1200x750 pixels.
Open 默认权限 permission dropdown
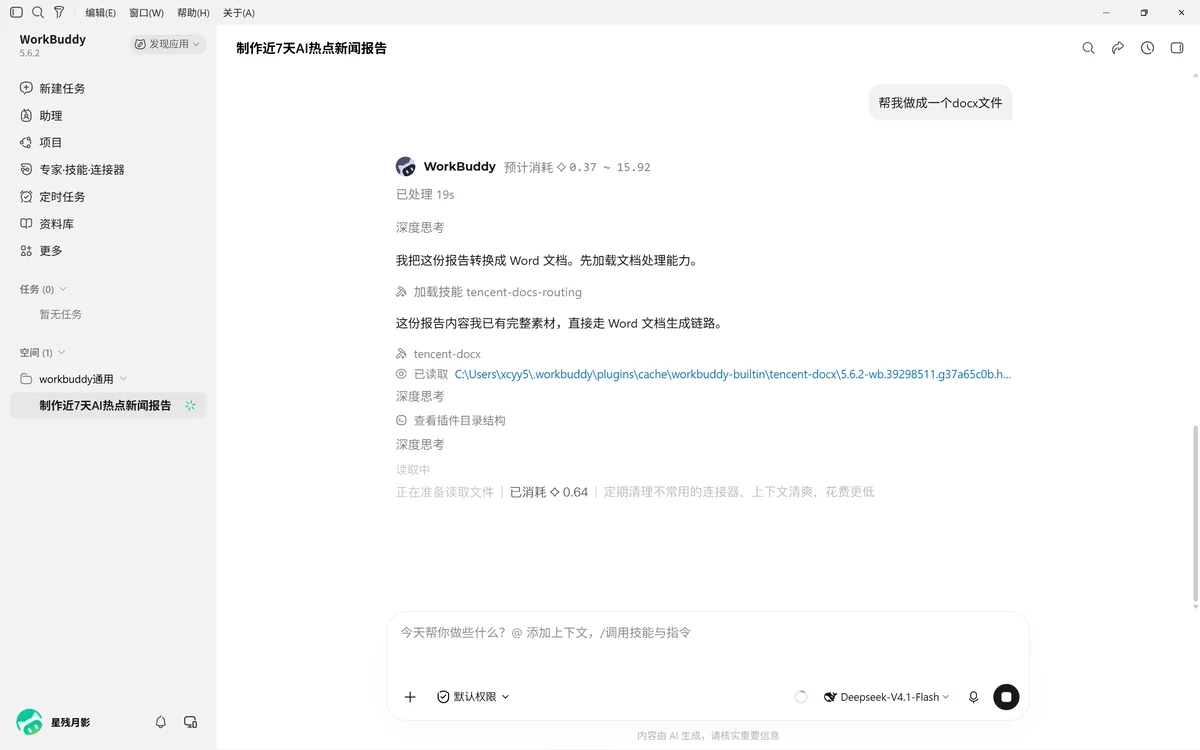click(473, 697)
